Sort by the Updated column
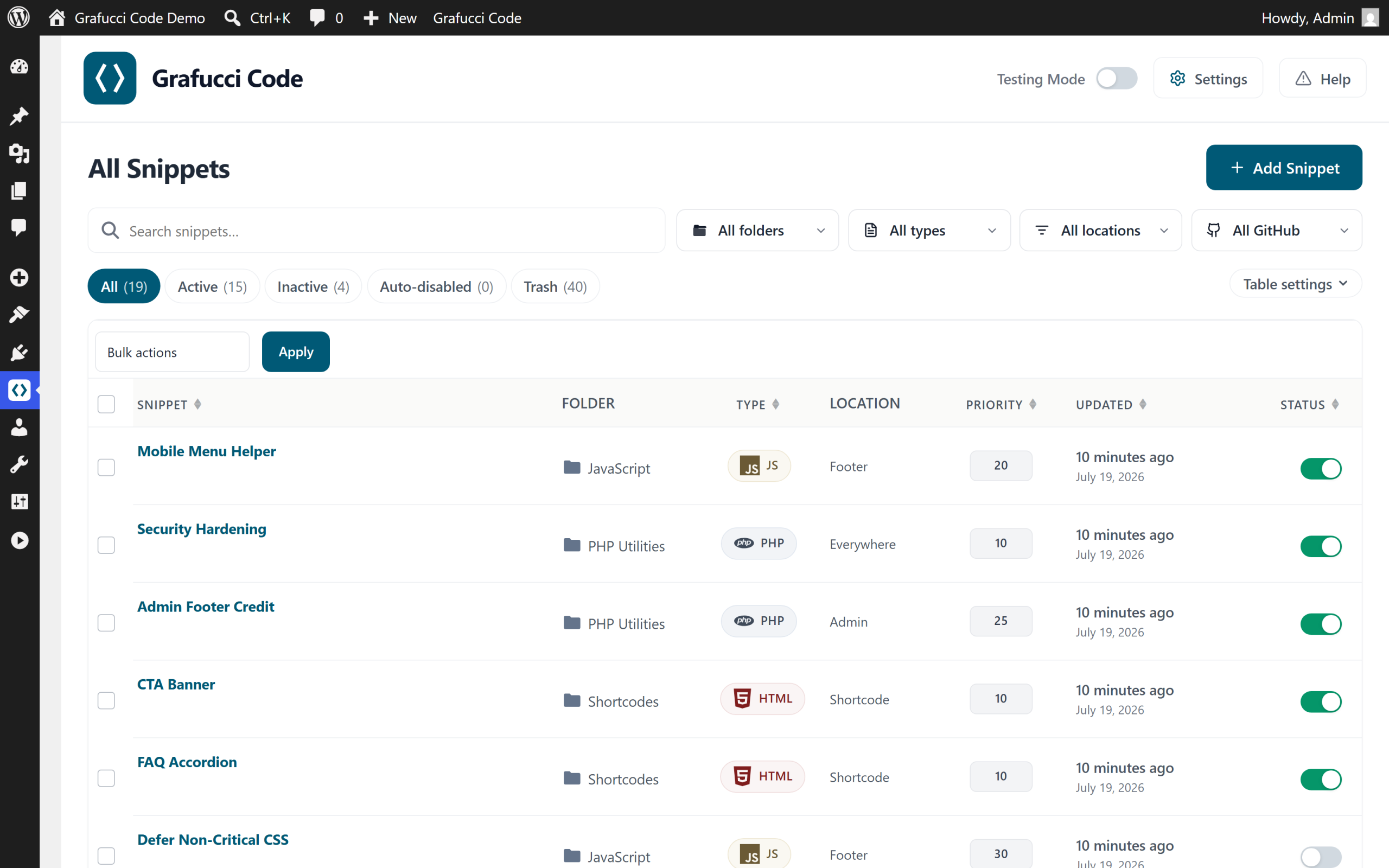The height and width of the screenshot is (868, 1389). [x=1111, y=405]
